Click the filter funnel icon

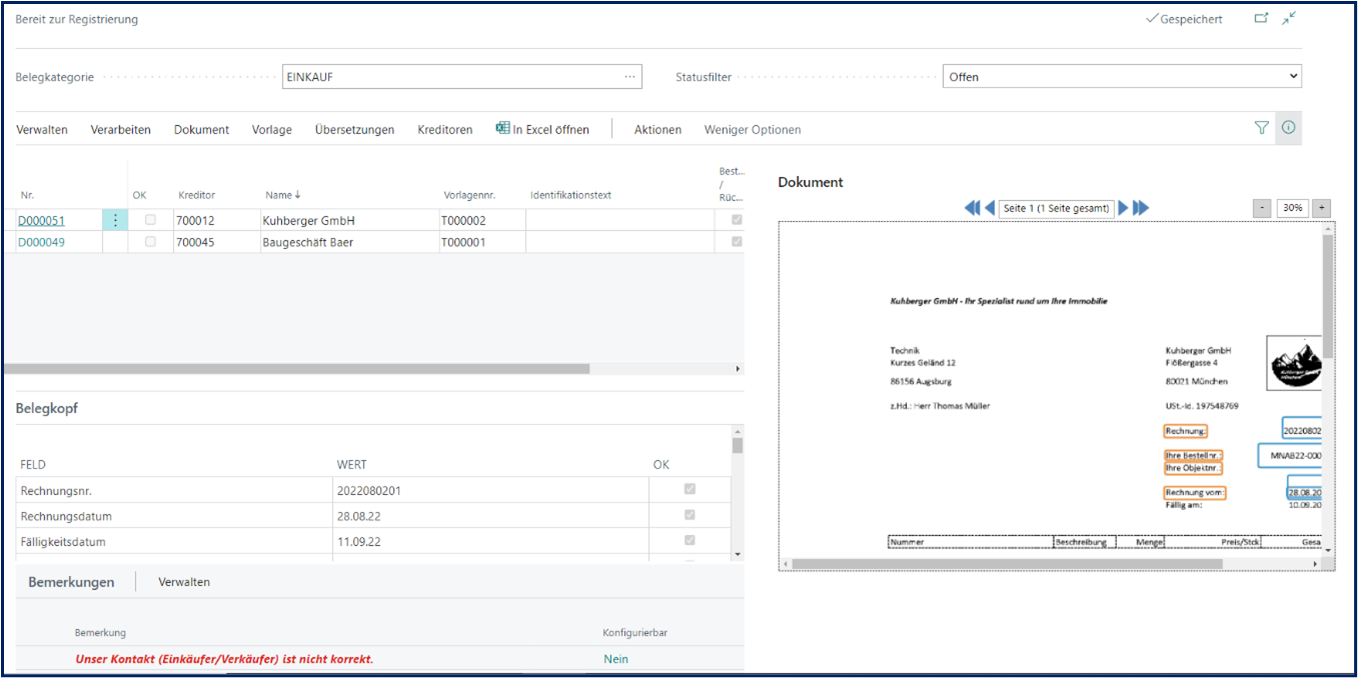click(x=1261, y=128)
